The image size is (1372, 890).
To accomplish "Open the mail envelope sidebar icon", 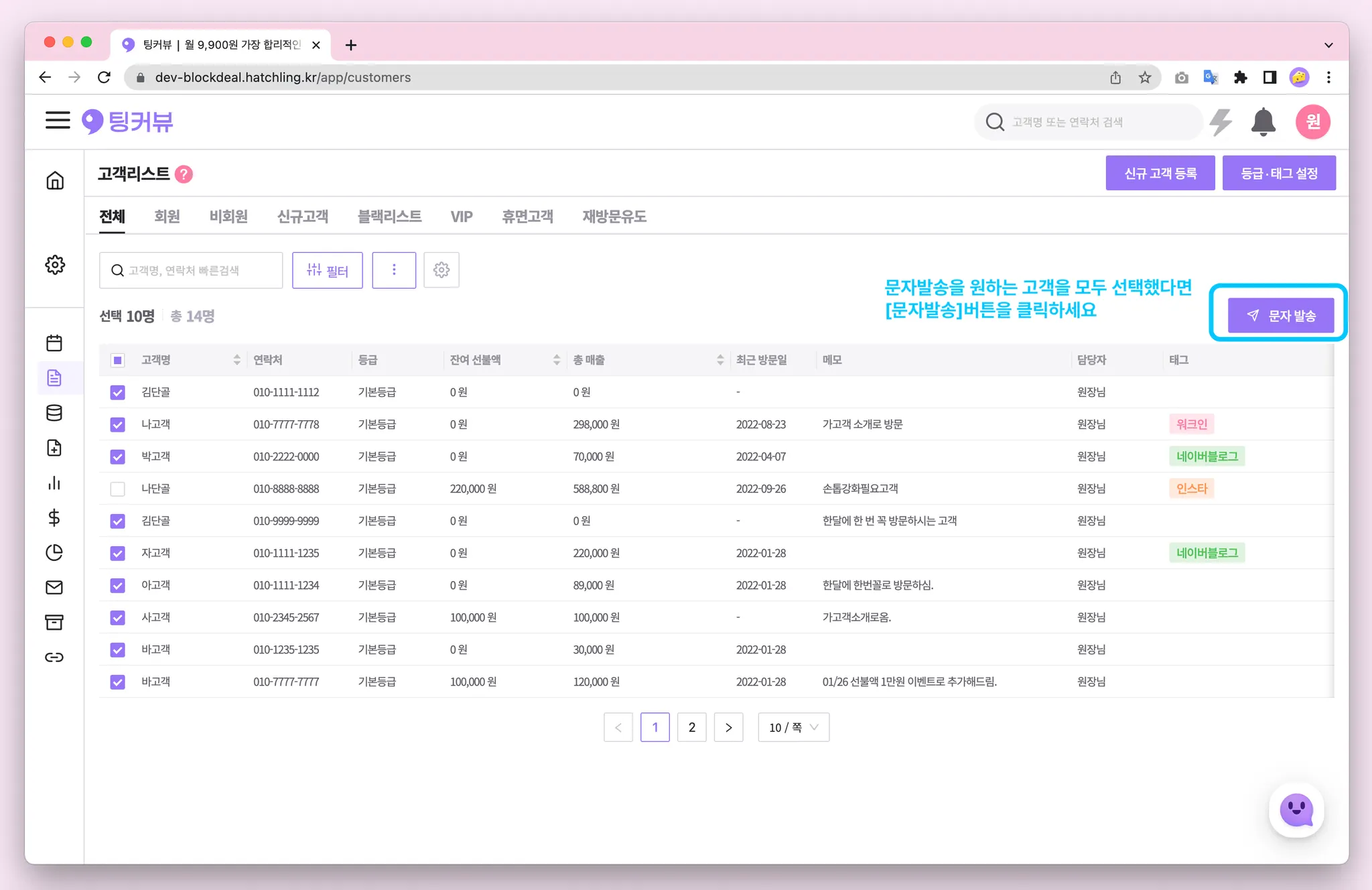I will [54, 587].
